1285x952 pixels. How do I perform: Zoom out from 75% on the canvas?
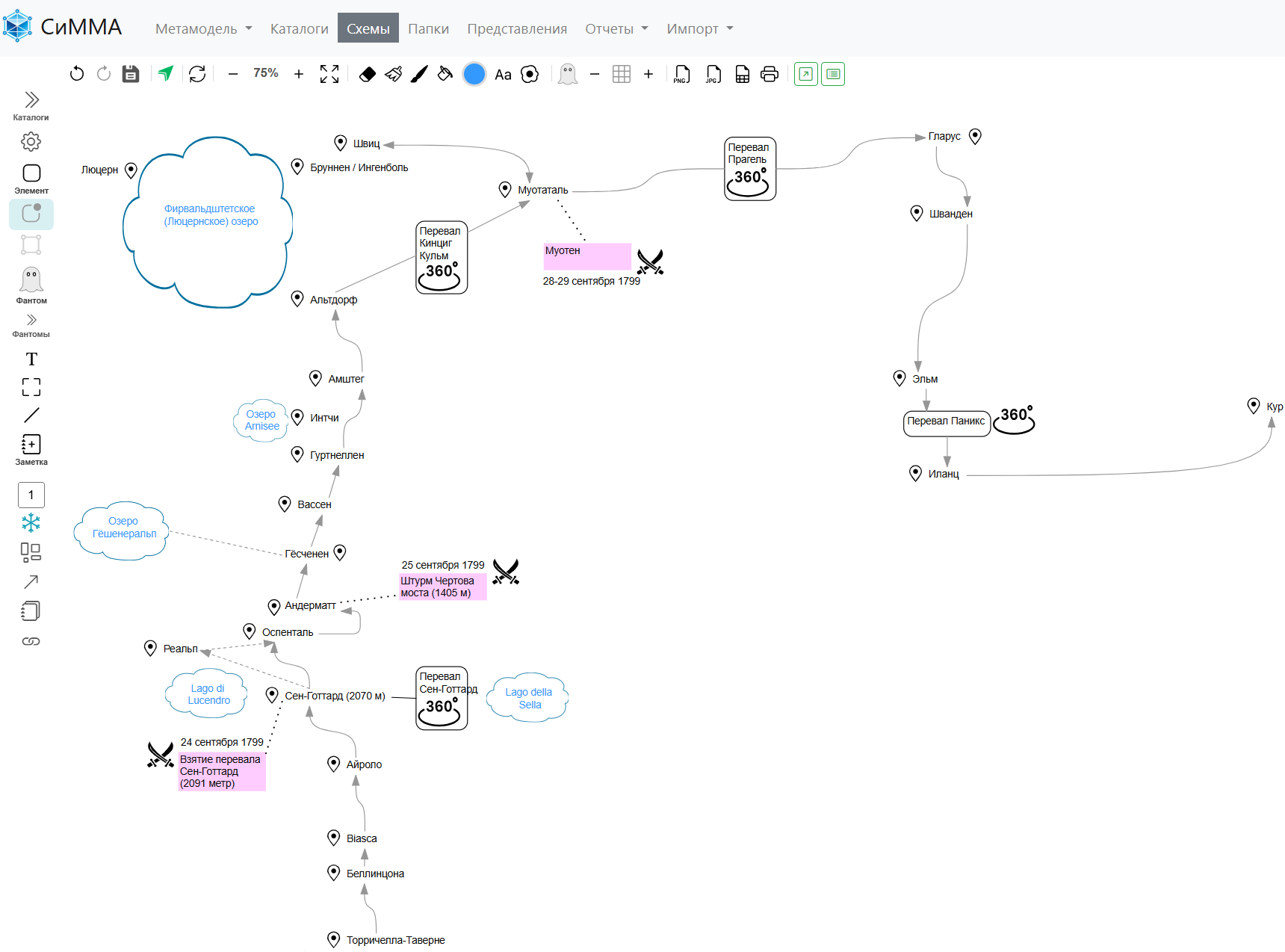click(x=233, y=74)
